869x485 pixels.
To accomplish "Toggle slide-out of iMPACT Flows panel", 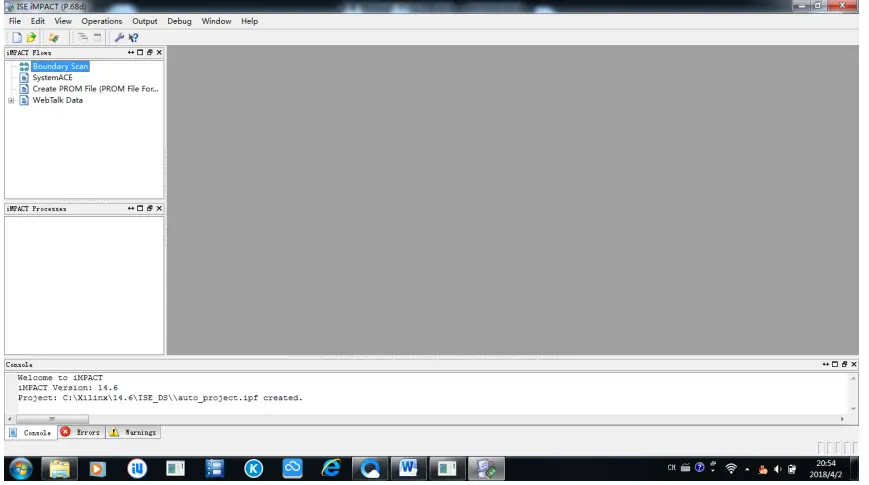I will click(131, 53).
